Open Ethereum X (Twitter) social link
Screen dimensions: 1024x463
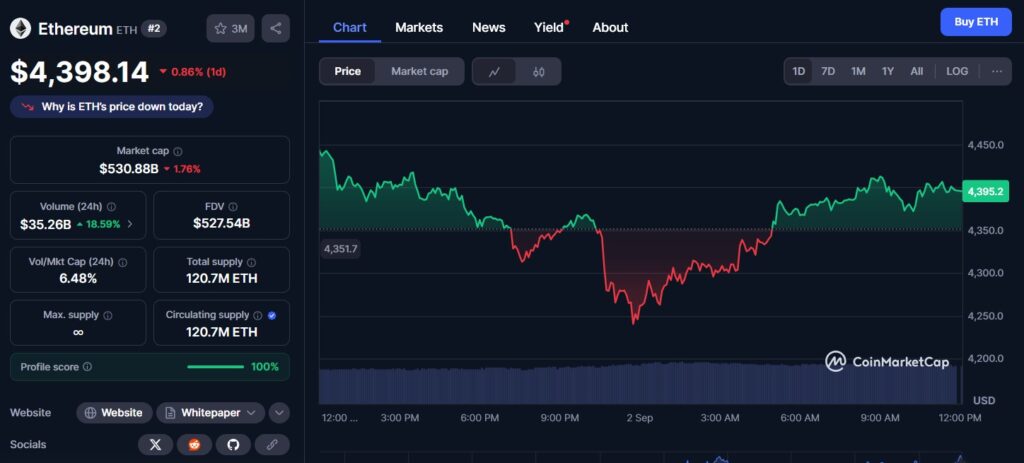pos(155,445)
